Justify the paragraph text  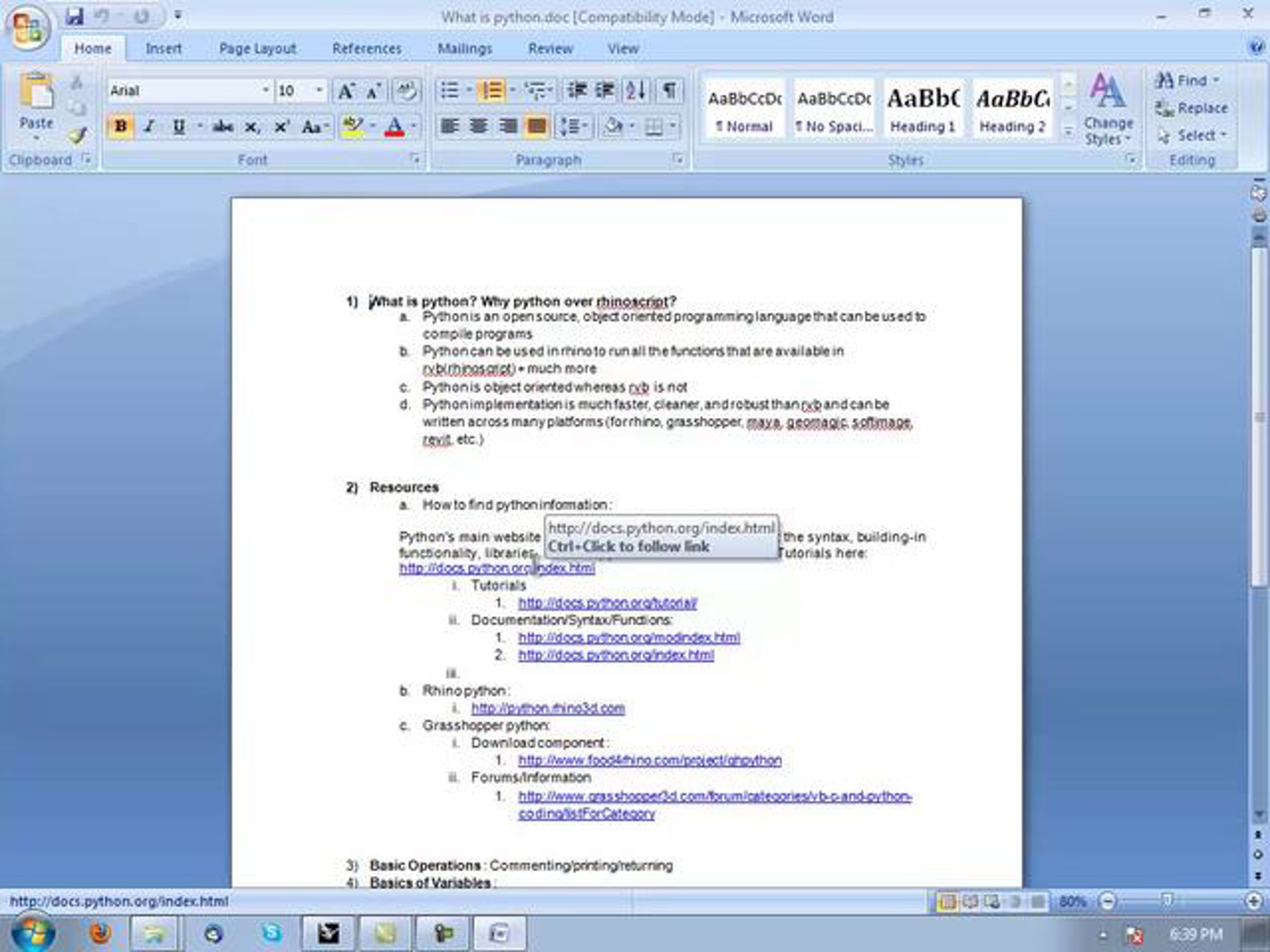click(x=536, y=126)
